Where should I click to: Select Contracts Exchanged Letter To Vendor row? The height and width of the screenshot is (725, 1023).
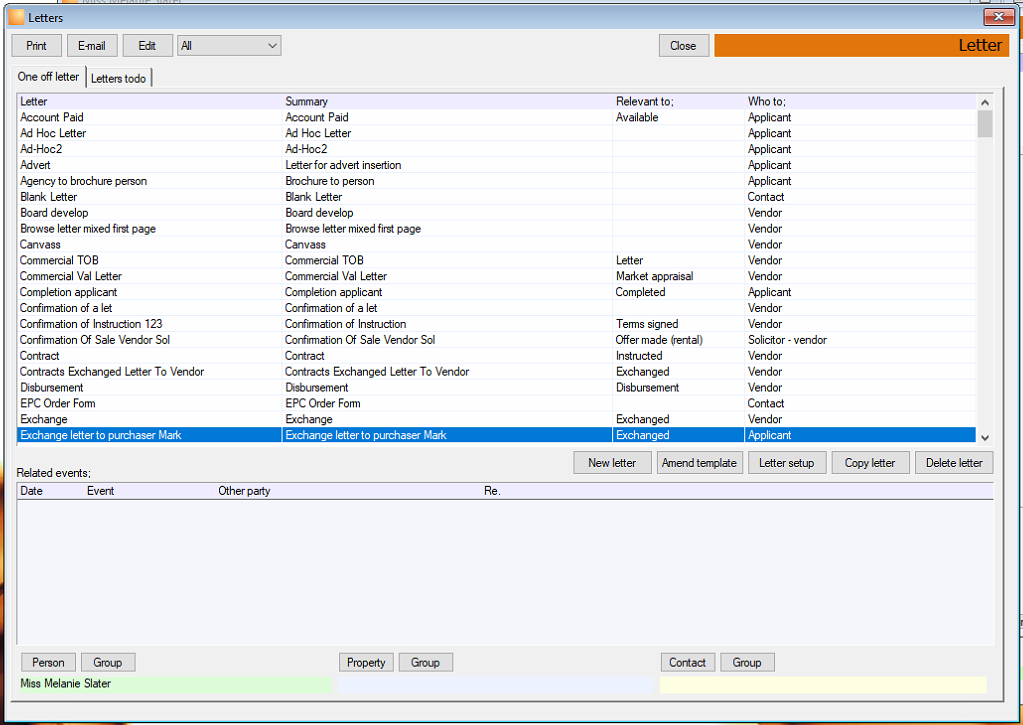coord(496,371)
